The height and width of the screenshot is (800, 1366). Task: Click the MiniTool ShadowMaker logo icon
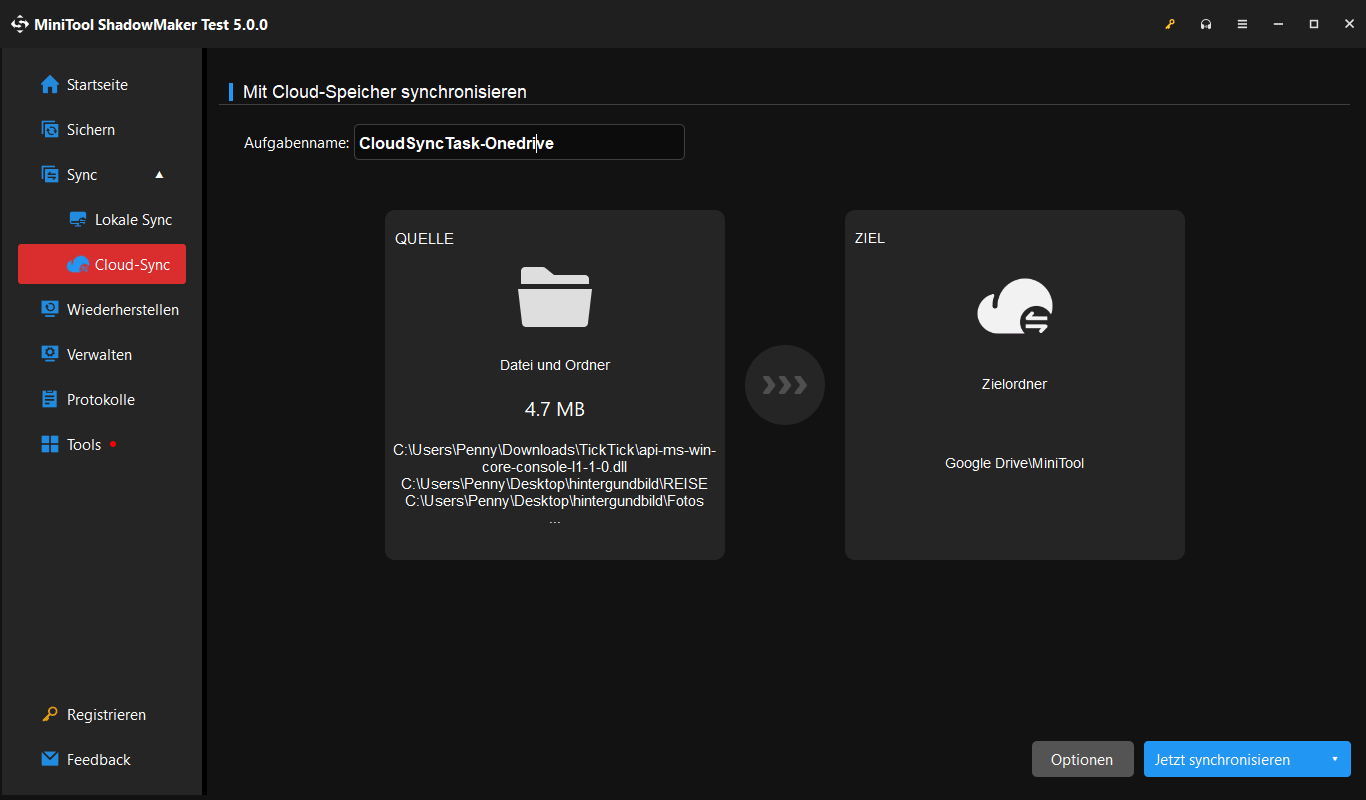[20, 24]
